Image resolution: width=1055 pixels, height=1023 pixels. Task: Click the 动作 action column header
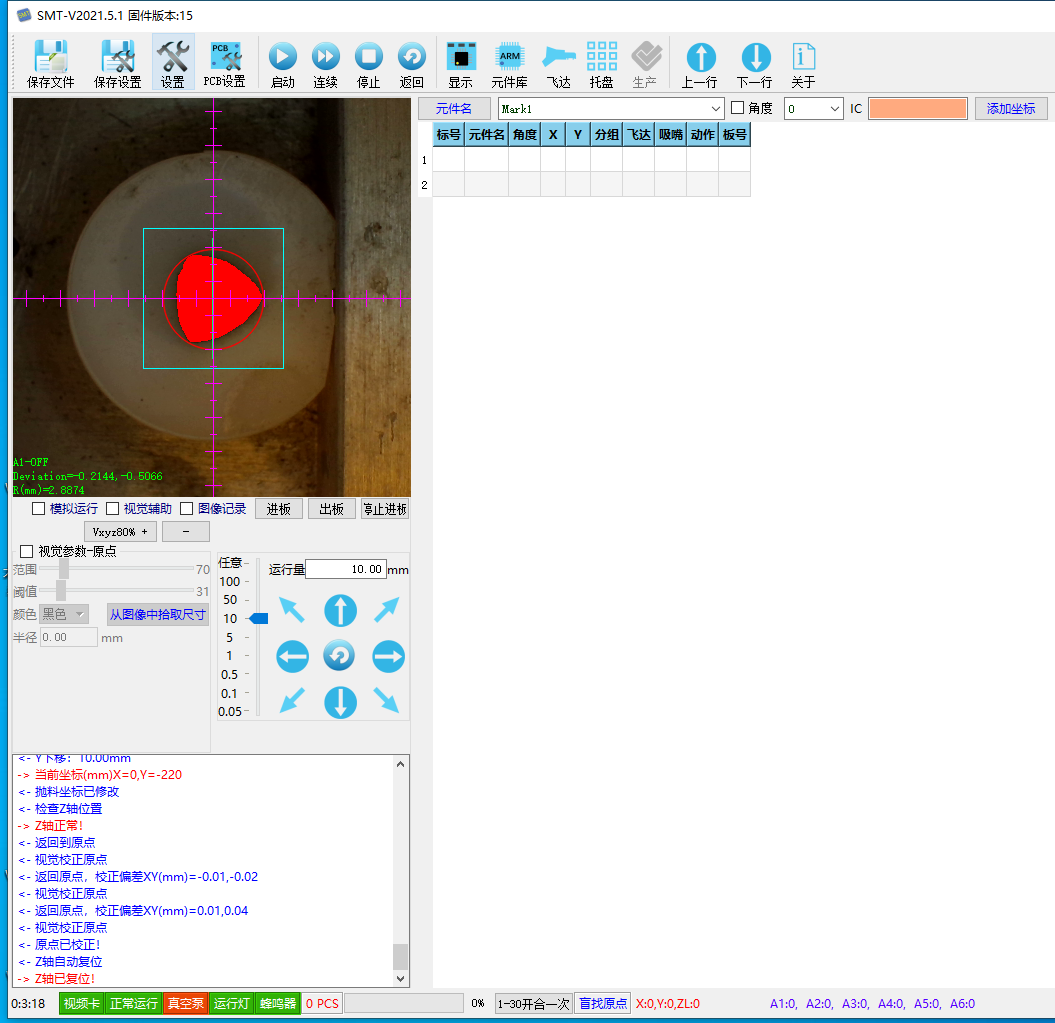(x=702, y=135)
